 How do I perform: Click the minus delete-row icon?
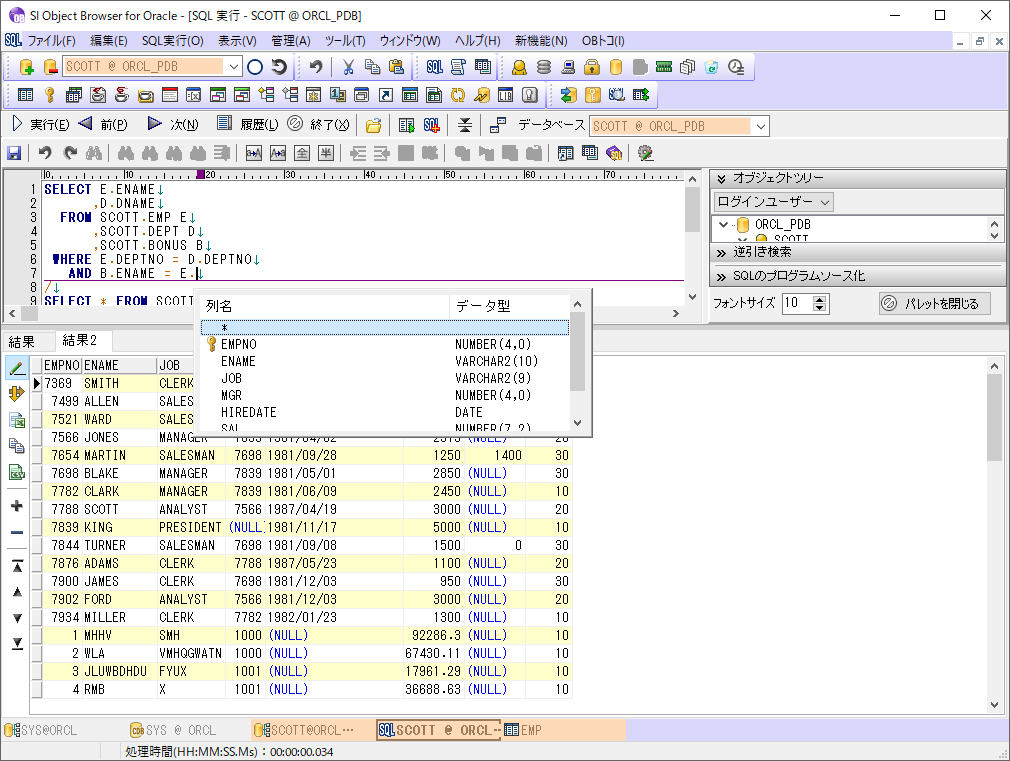click(17, 532)
